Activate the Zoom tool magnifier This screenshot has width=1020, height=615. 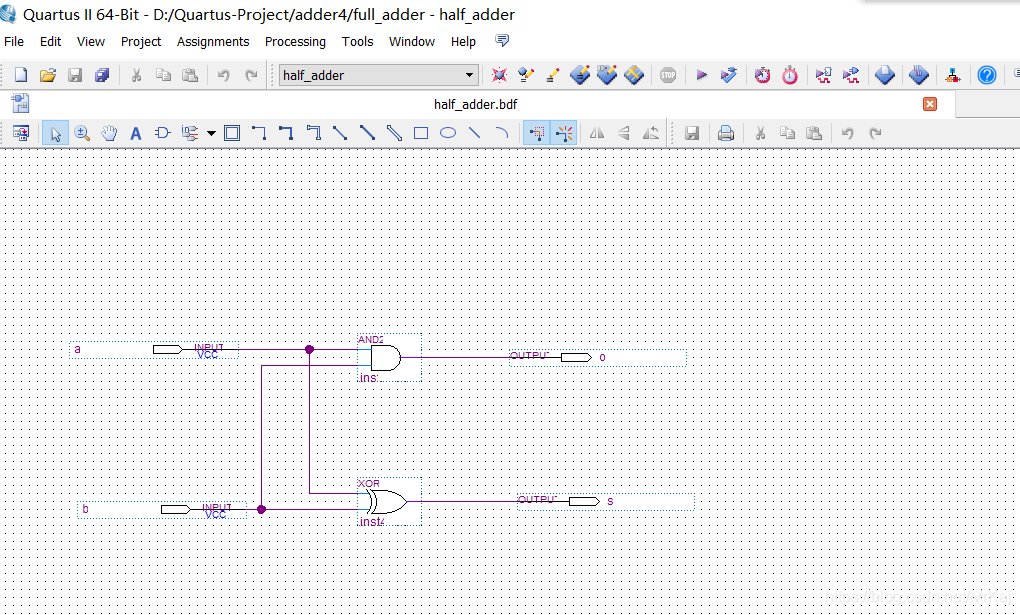(x=82, y=133)
